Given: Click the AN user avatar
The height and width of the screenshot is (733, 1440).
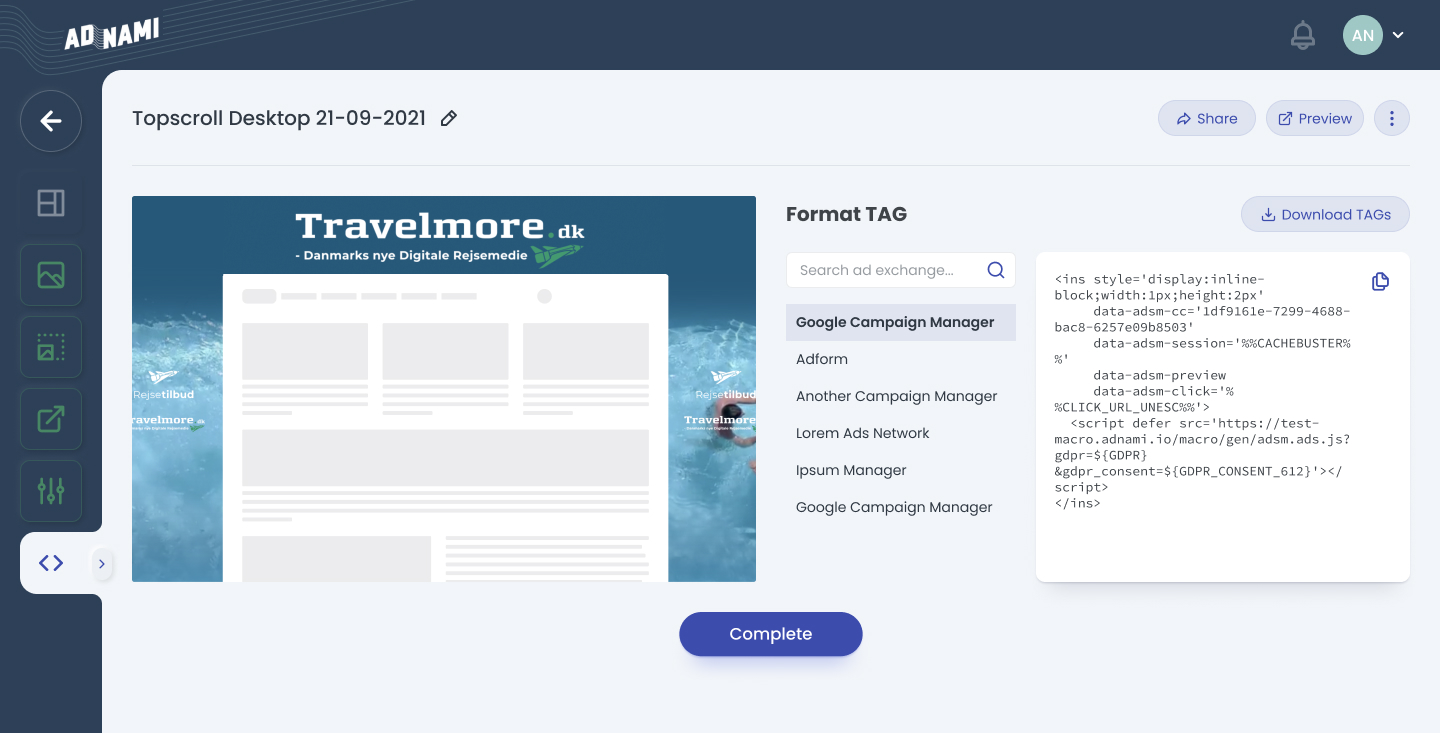Looking at the screenshot, I should click(x=1363, y=35).
